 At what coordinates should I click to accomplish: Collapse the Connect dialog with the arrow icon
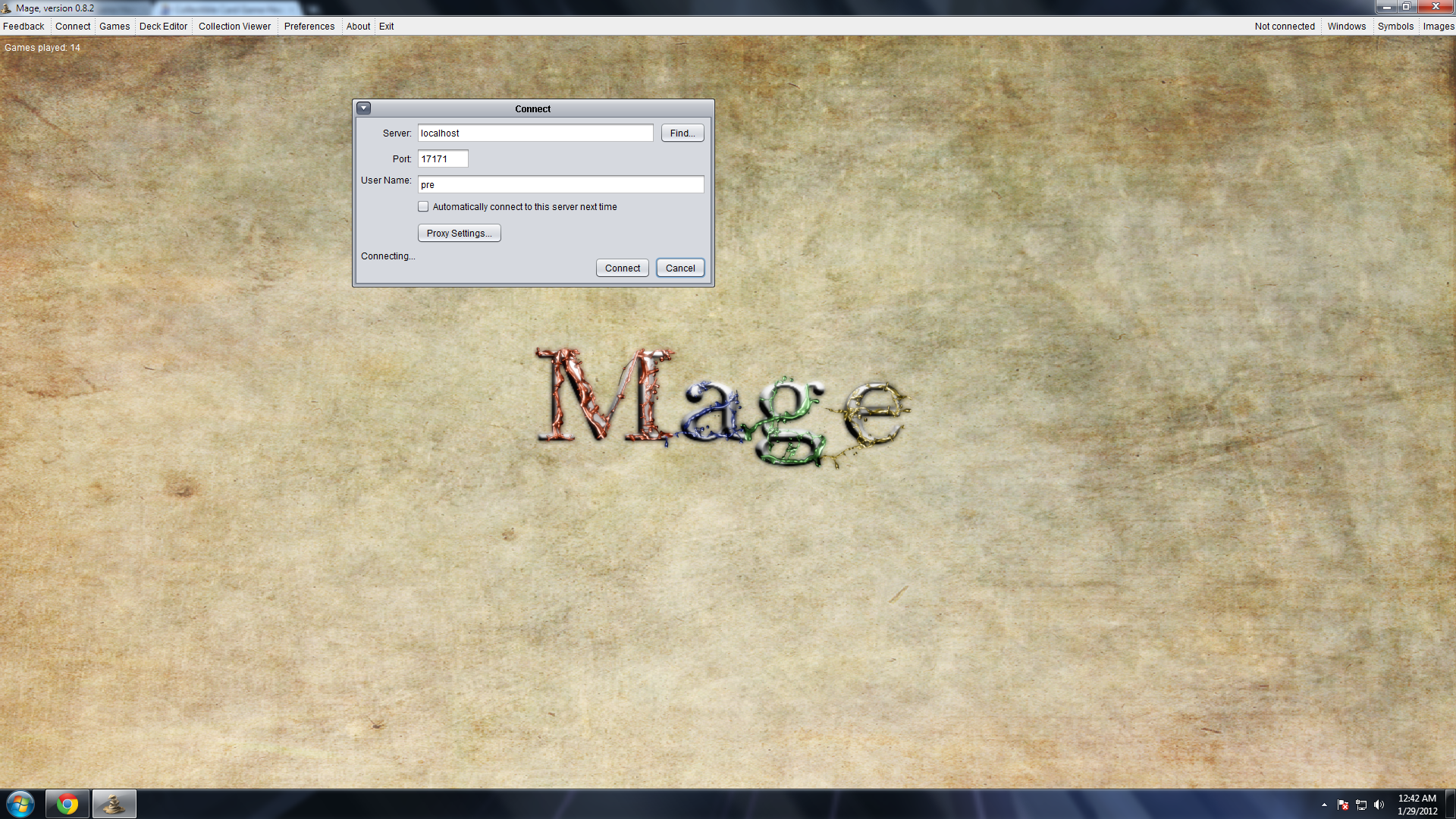tap(364, 108)
